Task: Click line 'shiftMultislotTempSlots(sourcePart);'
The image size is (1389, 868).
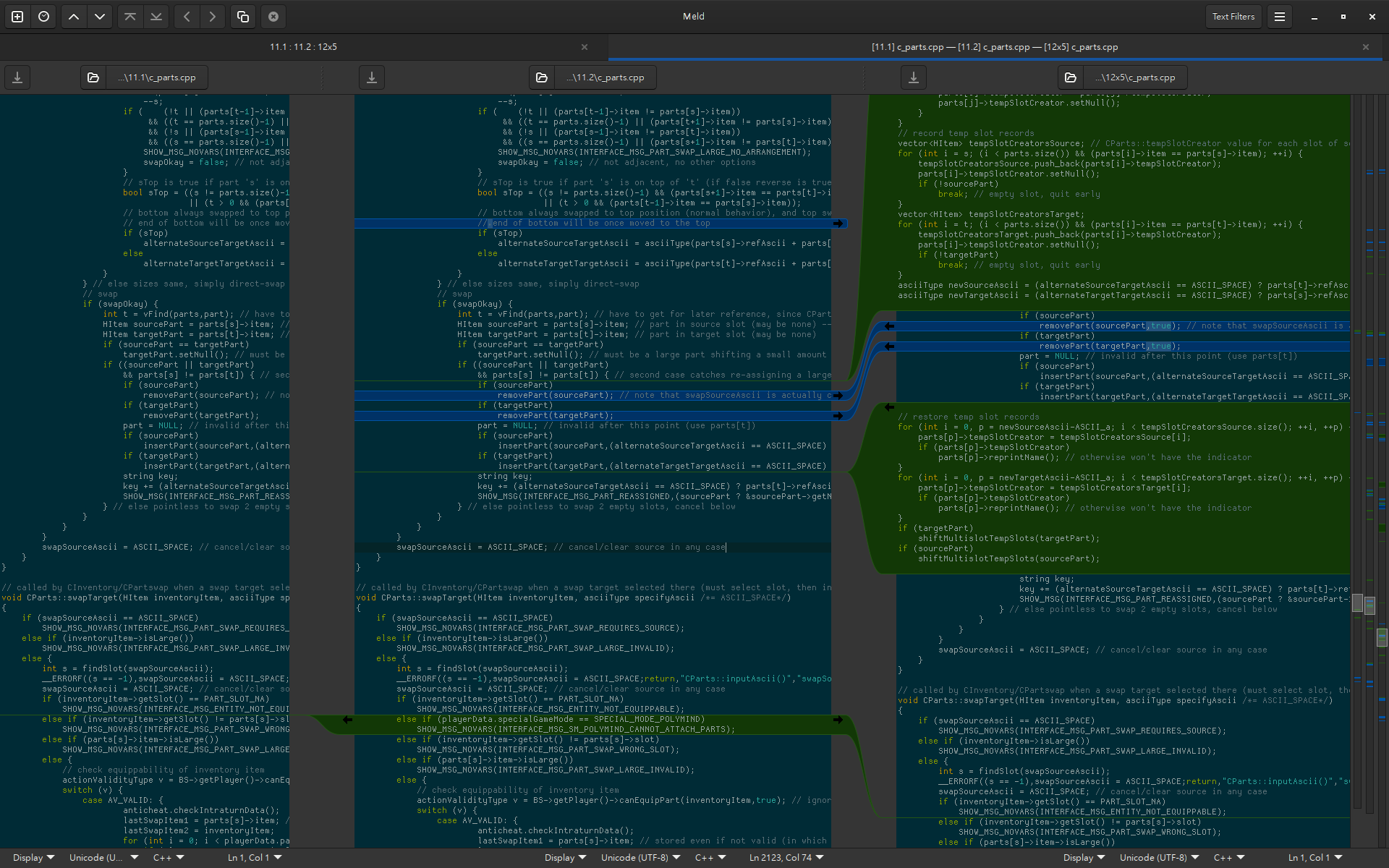Action: pos(1008,559)
